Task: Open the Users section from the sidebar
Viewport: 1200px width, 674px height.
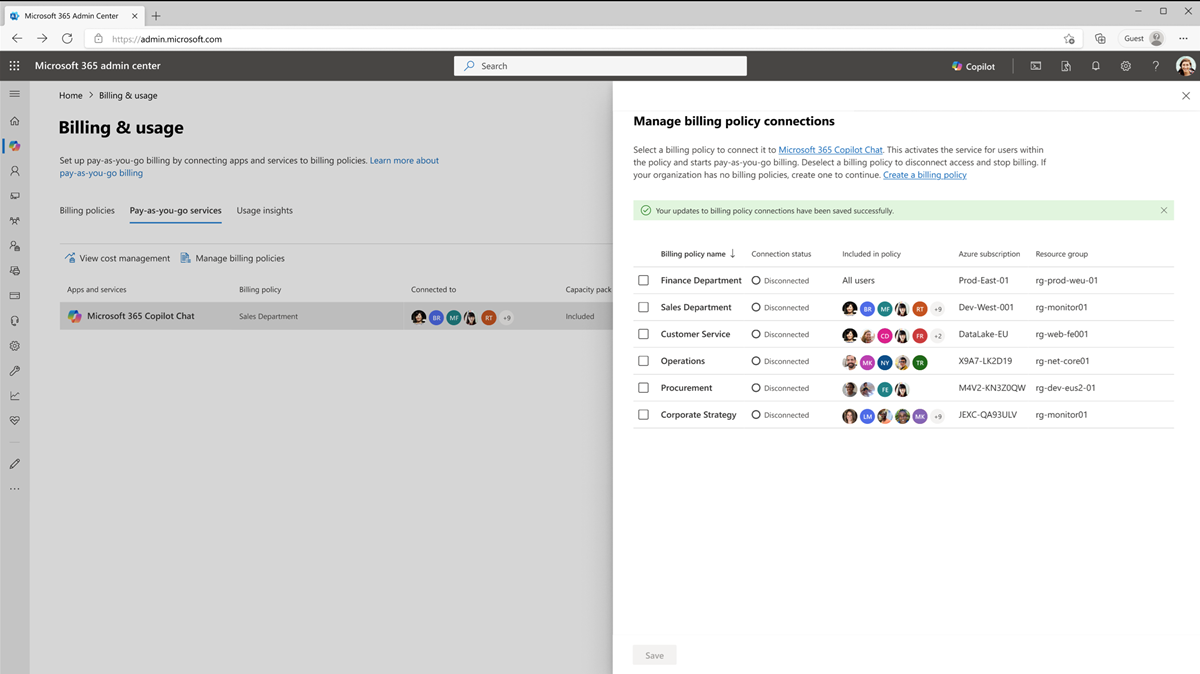Action: point(14,171)
